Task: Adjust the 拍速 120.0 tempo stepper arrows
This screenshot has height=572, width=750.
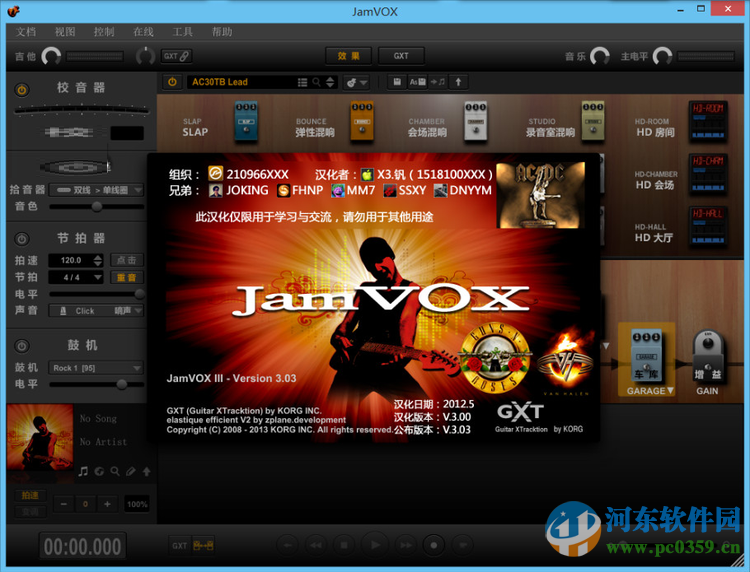Action: [x=98, y=260]
